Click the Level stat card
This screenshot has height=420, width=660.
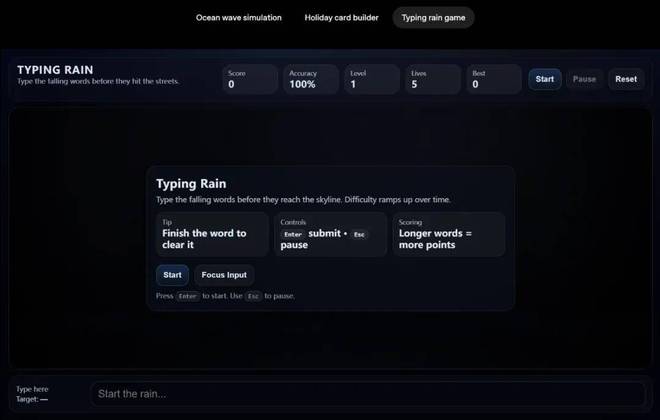pyautogui.click(x=372, y=79)
